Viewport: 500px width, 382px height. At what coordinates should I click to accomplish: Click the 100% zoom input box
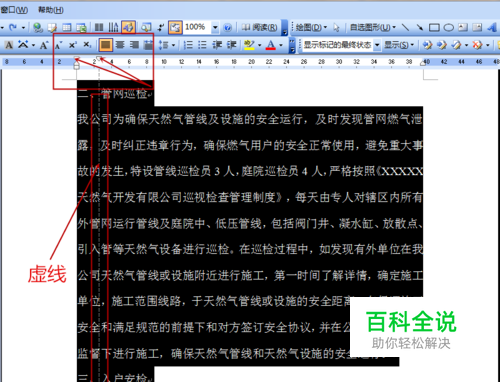tap(197, 27)
